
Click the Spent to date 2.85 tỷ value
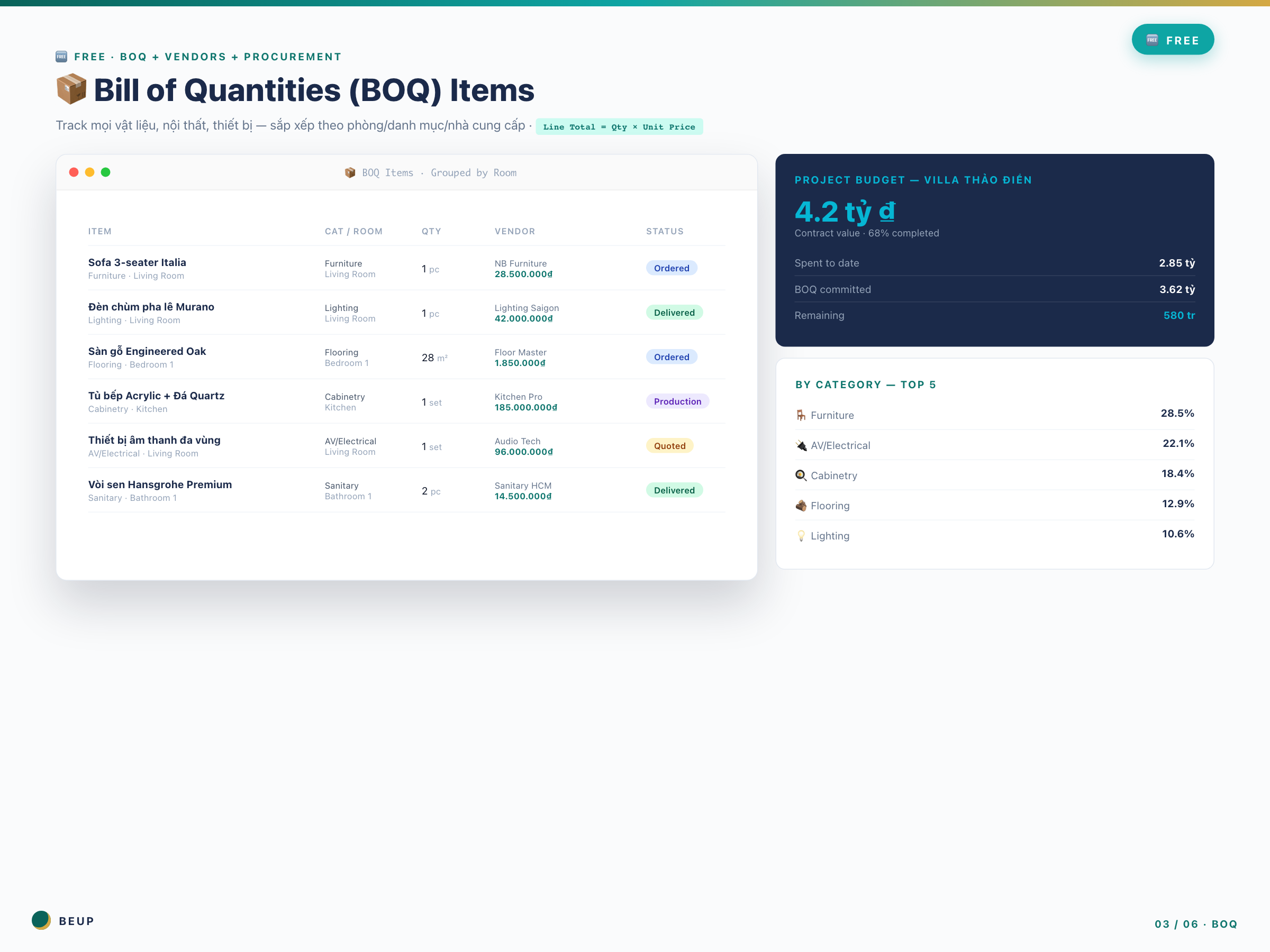point(1176,263)
